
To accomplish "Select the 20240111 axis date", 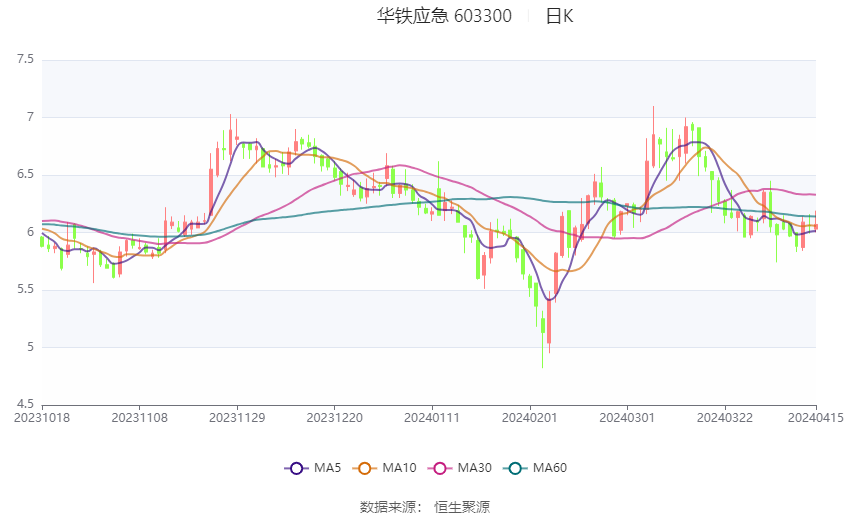I will (x=432, y=417).
